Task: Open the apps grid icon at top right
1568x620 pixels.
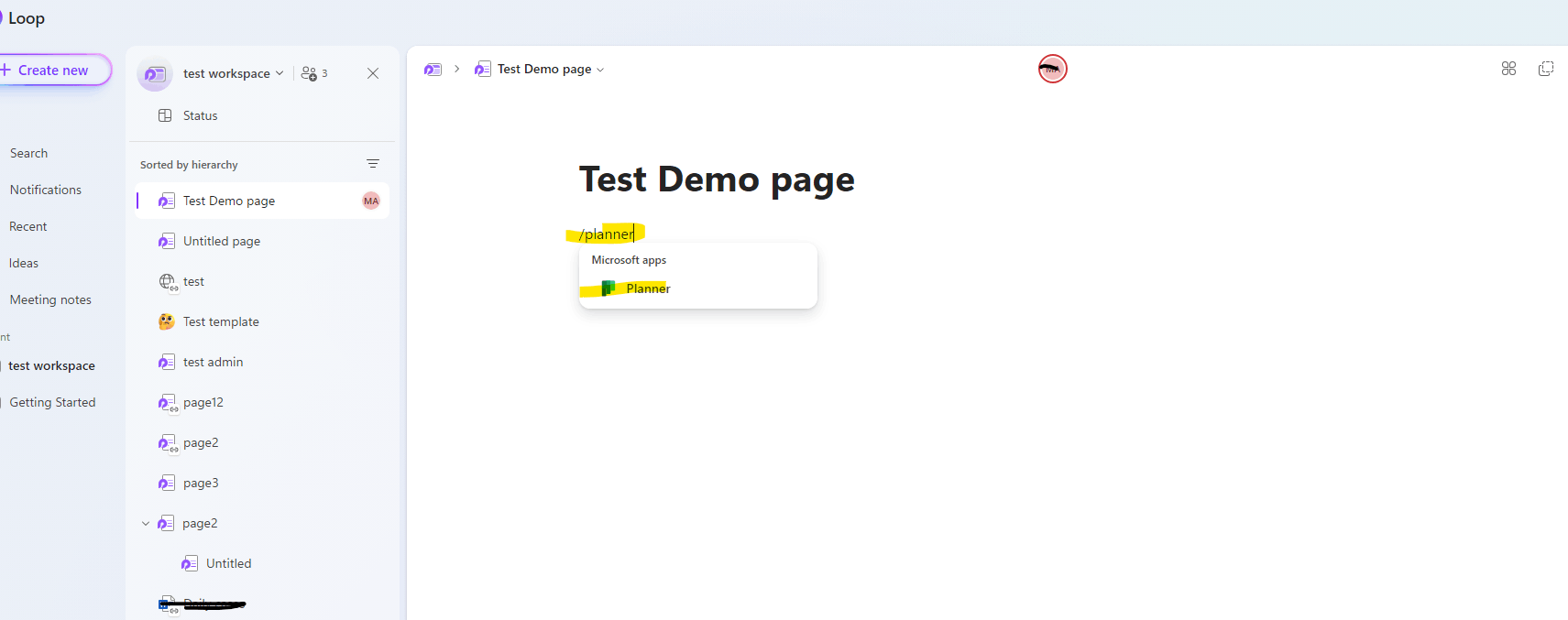Action: click(1508, 69)
